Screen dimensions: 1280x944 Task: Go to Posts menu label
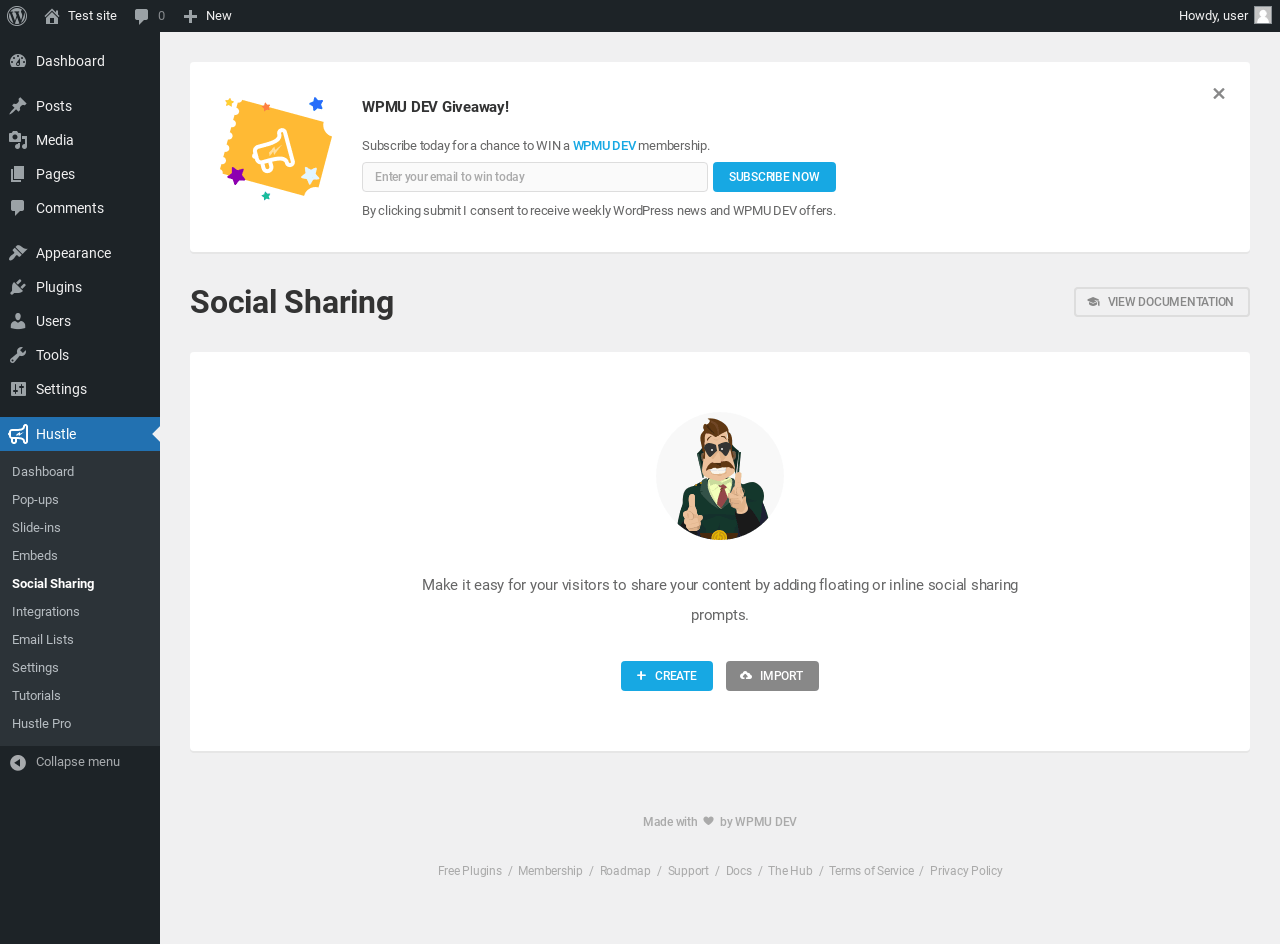[54, 106]
